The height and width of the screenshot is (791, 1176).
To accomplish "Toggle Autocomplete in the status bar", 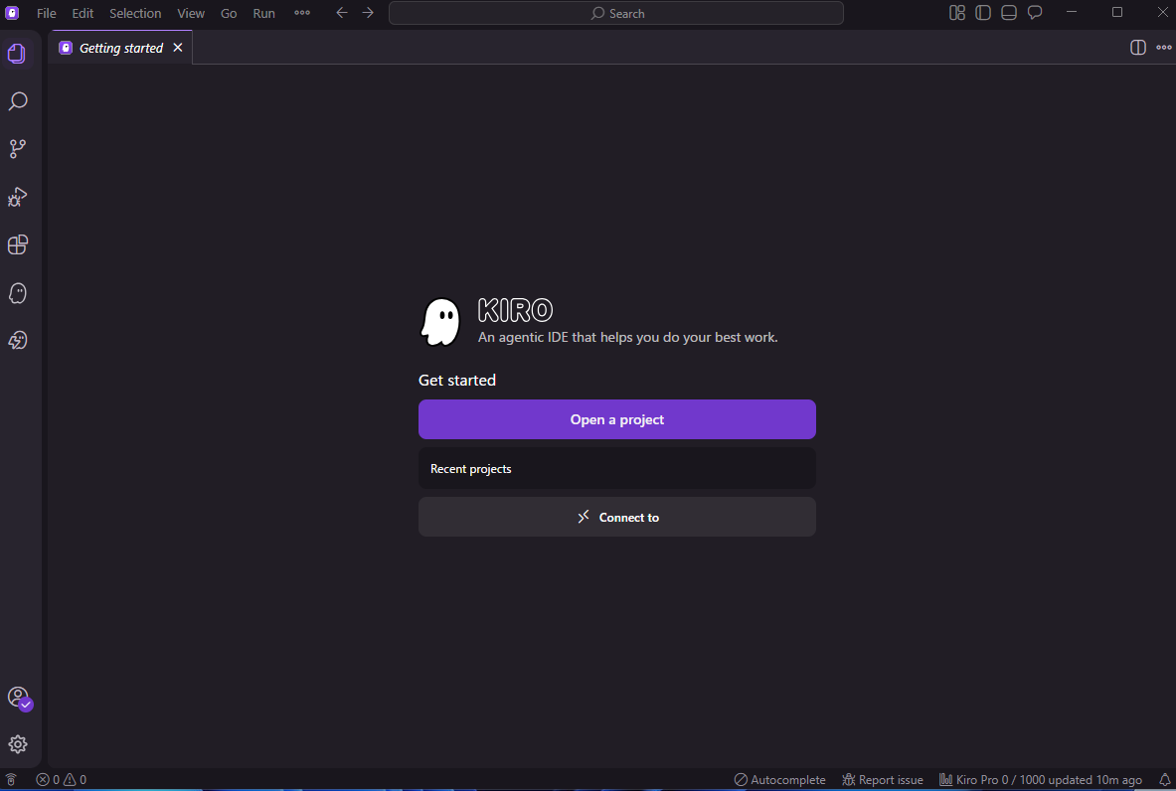I will click(x=780, y=780).
